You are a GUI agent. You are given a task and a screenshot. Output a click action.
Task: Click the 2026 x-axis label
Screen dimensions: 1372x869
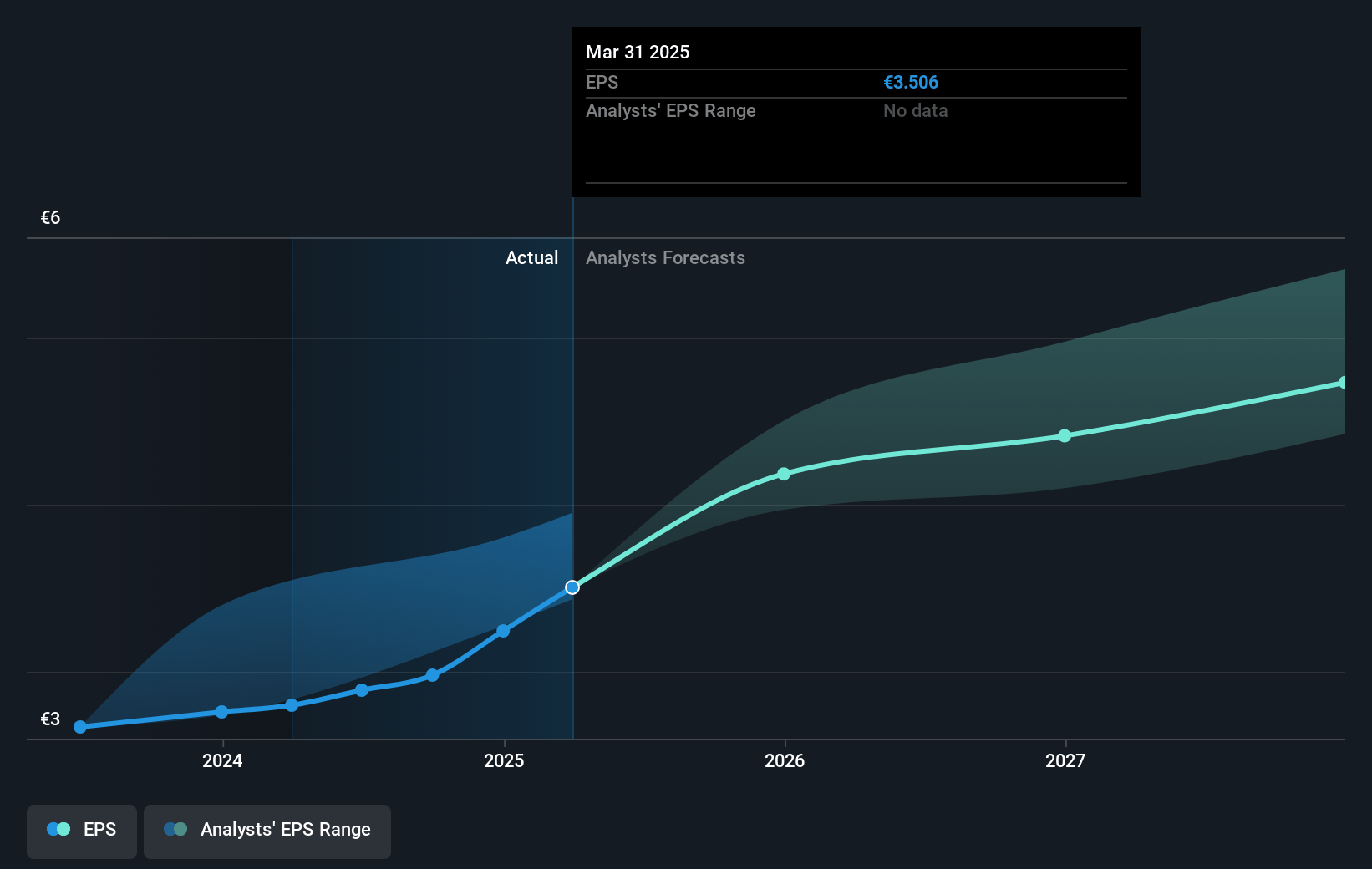785,760
